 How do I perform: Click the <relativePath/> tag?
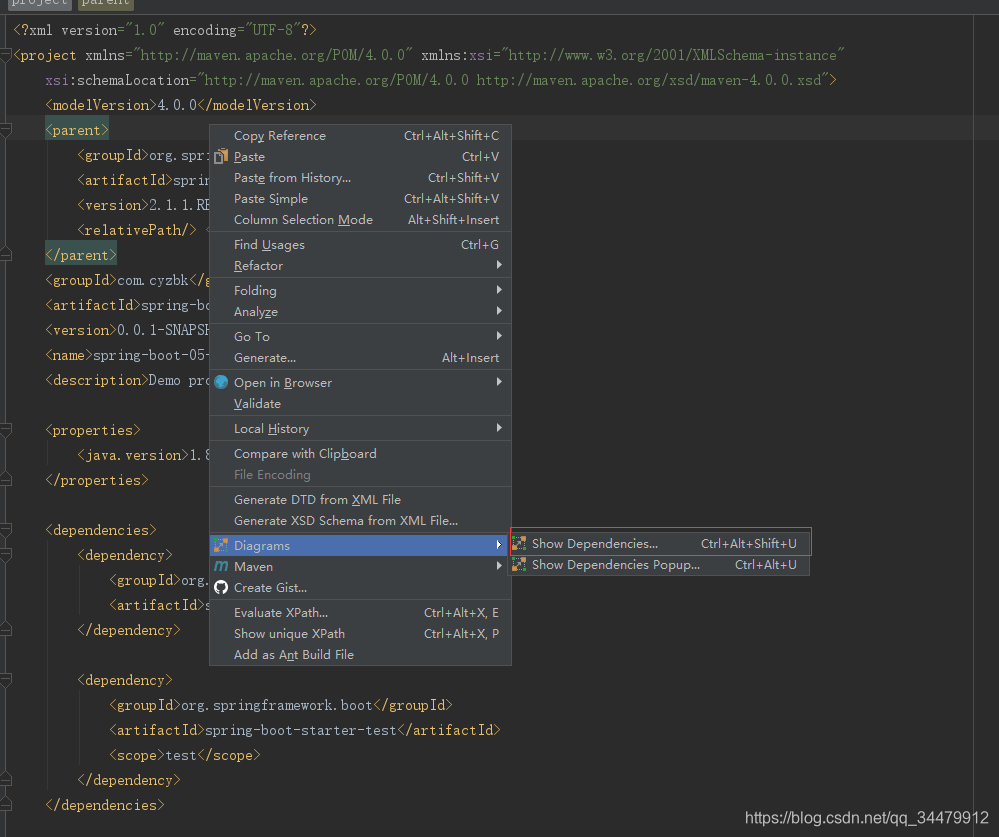[x=137, y=230]
